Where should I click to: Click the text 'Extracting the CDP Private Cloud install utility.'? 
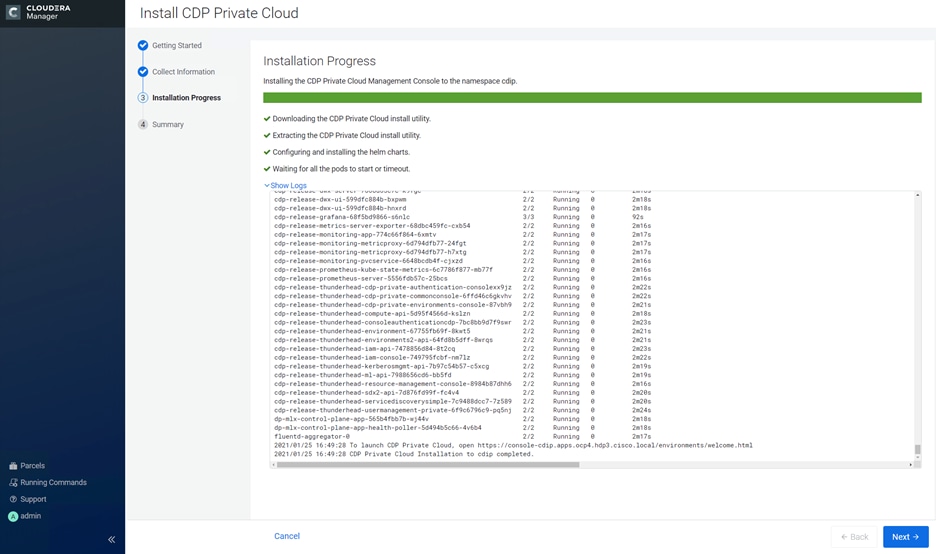[x=347, y=136]
